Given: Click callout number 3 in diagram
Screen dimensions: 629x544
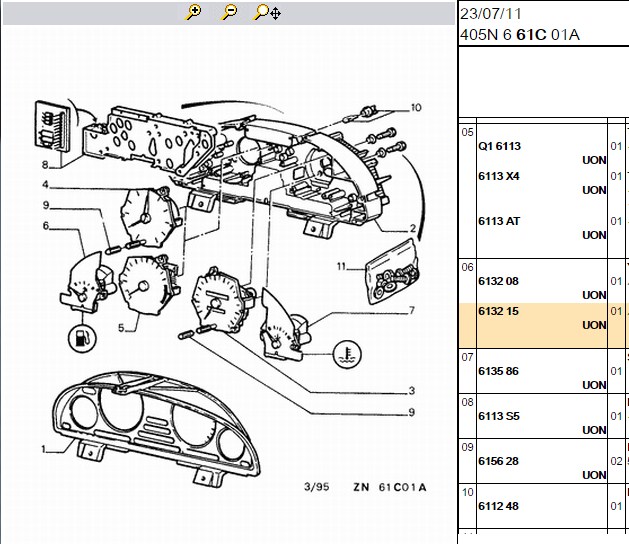Looking at the screenshot, I should click(x=412, y=390).
